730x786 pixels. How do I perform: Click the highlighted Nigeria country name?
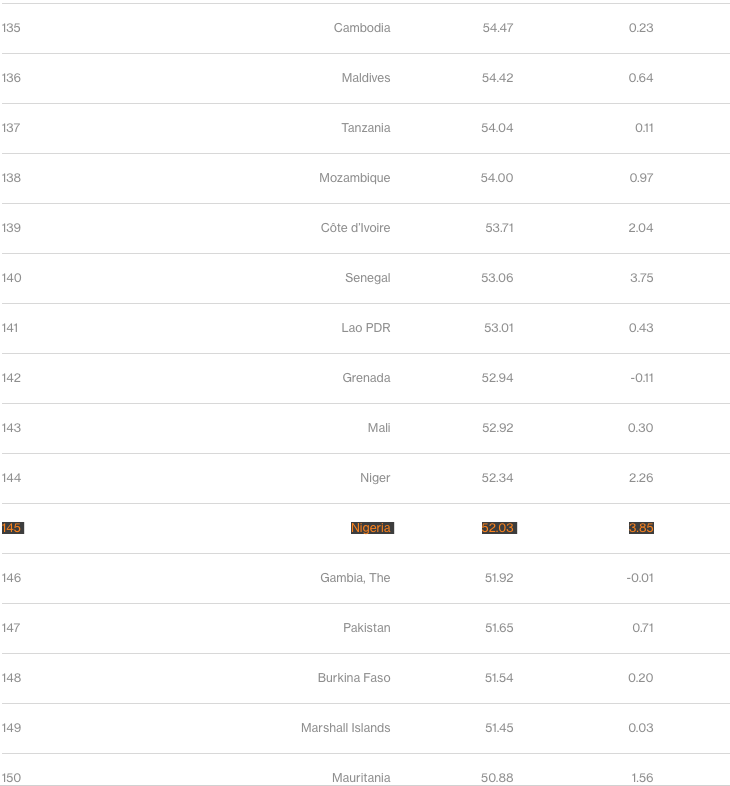tap(371, 528)
